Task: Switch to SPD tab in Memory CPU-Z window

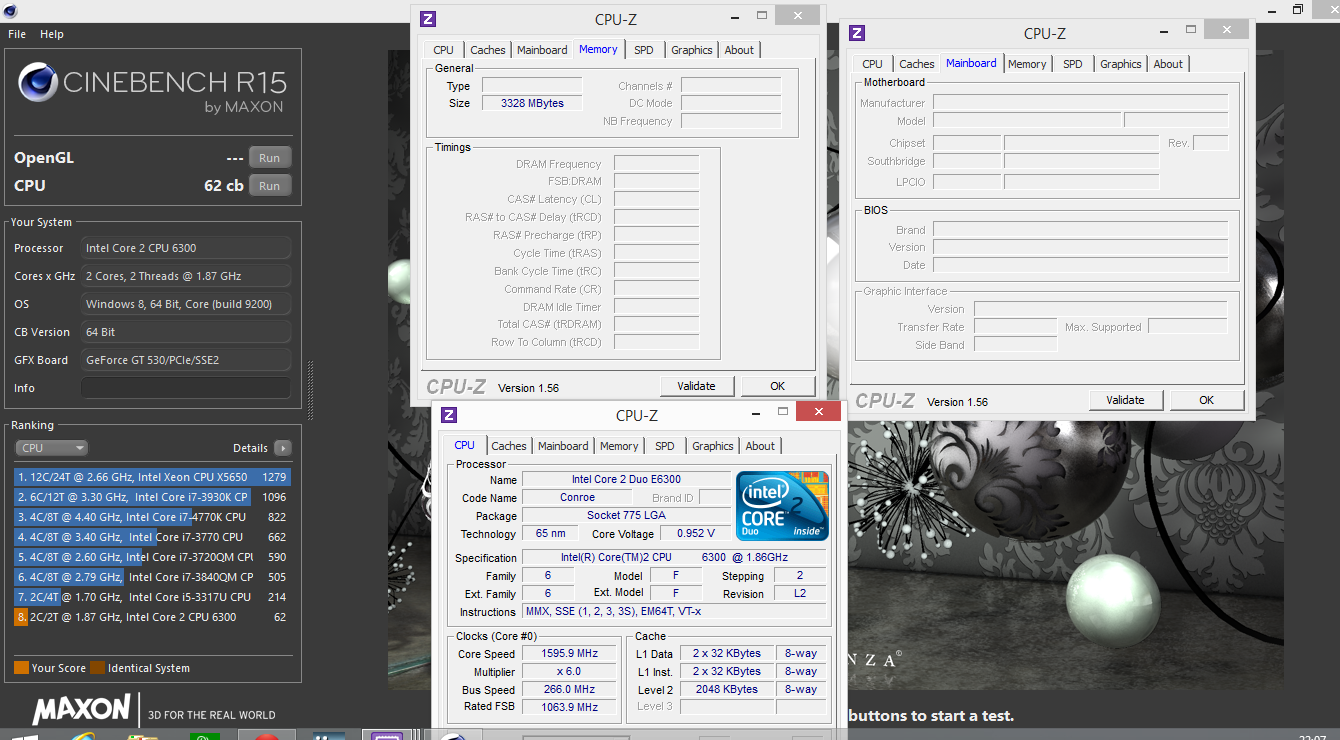Action: [x=644, y=50]
